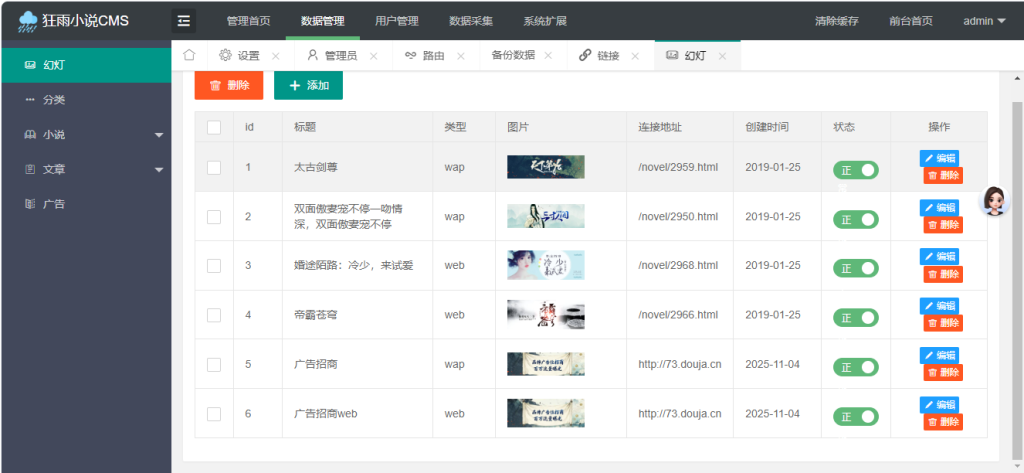Switch to the 备份数据 tab
1024x473 pixels.
tap(513, 56)
